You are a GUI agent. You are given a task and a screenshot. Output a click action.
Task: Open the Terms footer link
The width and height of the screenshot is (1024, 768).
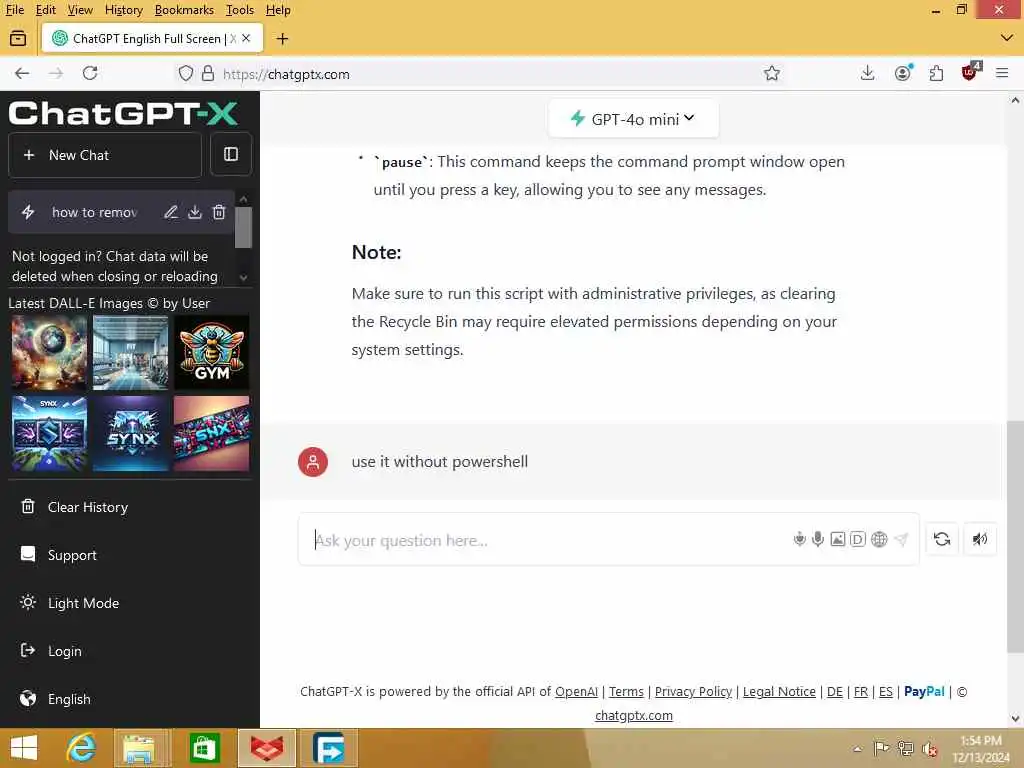coord(626,692)
